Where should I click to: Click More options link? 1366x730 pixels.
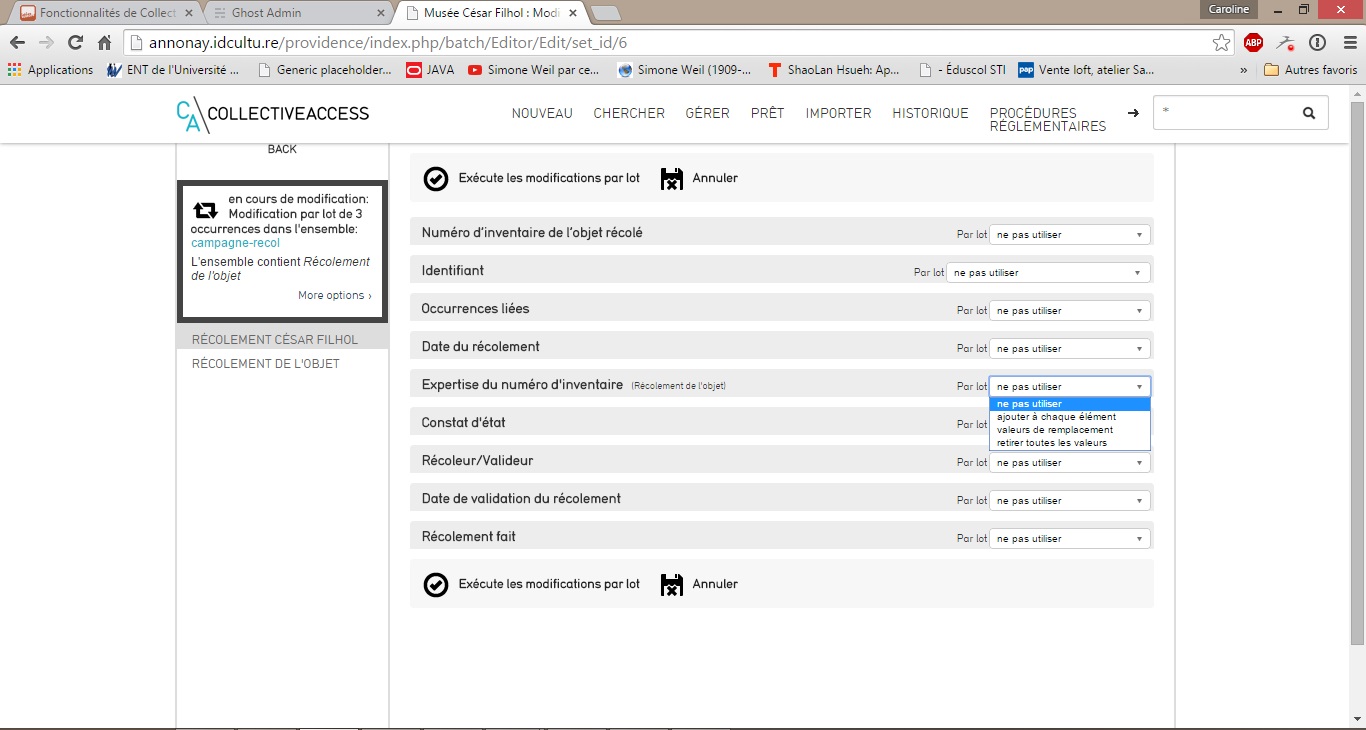pos(334,296)
